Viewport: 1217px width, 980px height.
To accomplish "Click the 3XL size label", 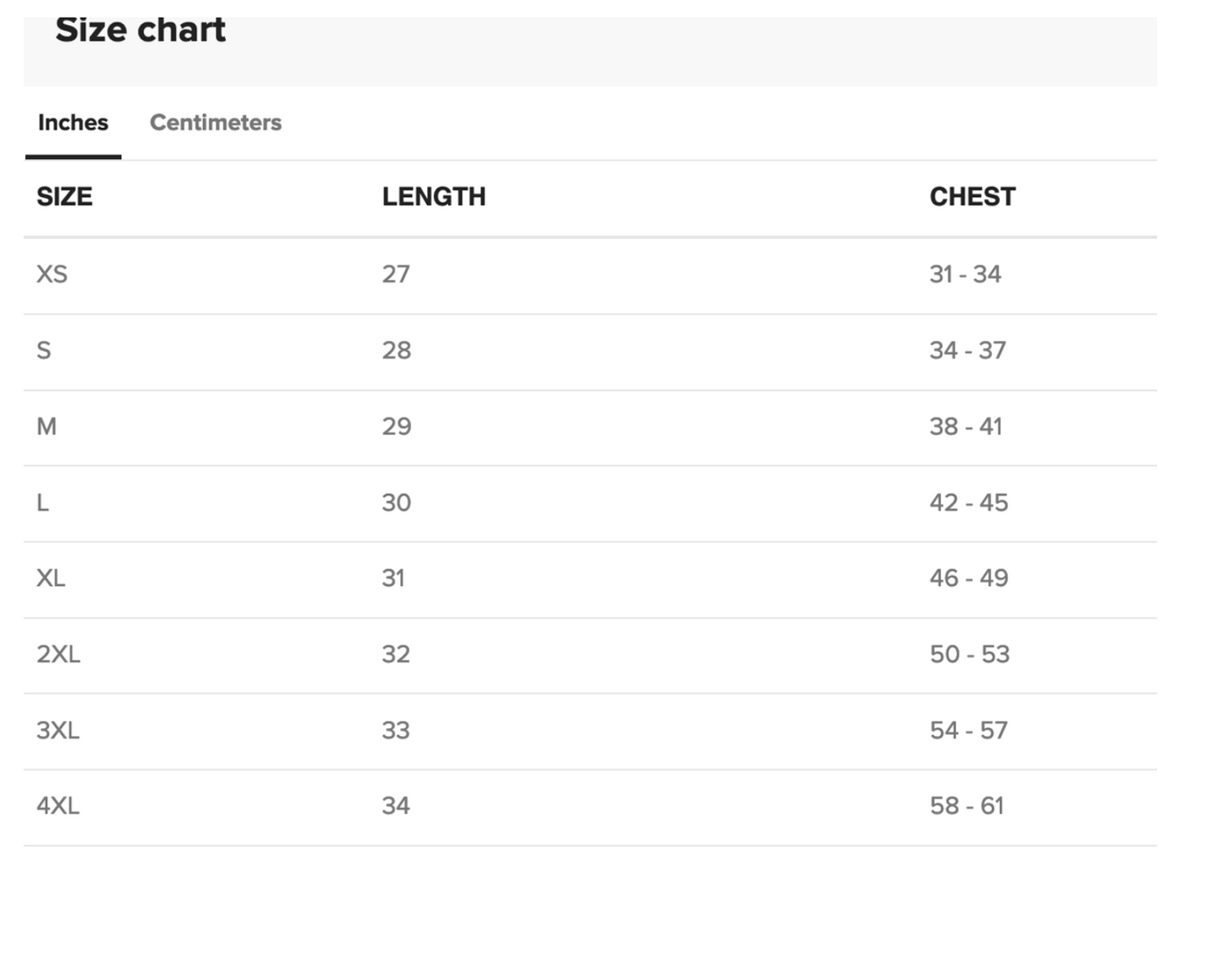I will [x=58, y=730].
